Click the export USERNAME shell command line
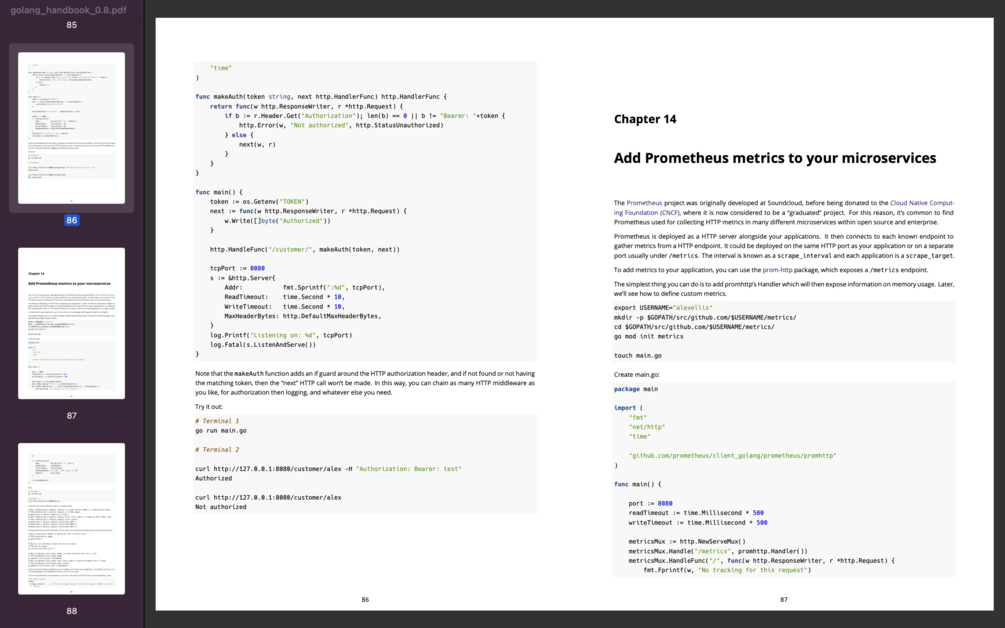Screen dimensions: 1005x628 [663, 308]
